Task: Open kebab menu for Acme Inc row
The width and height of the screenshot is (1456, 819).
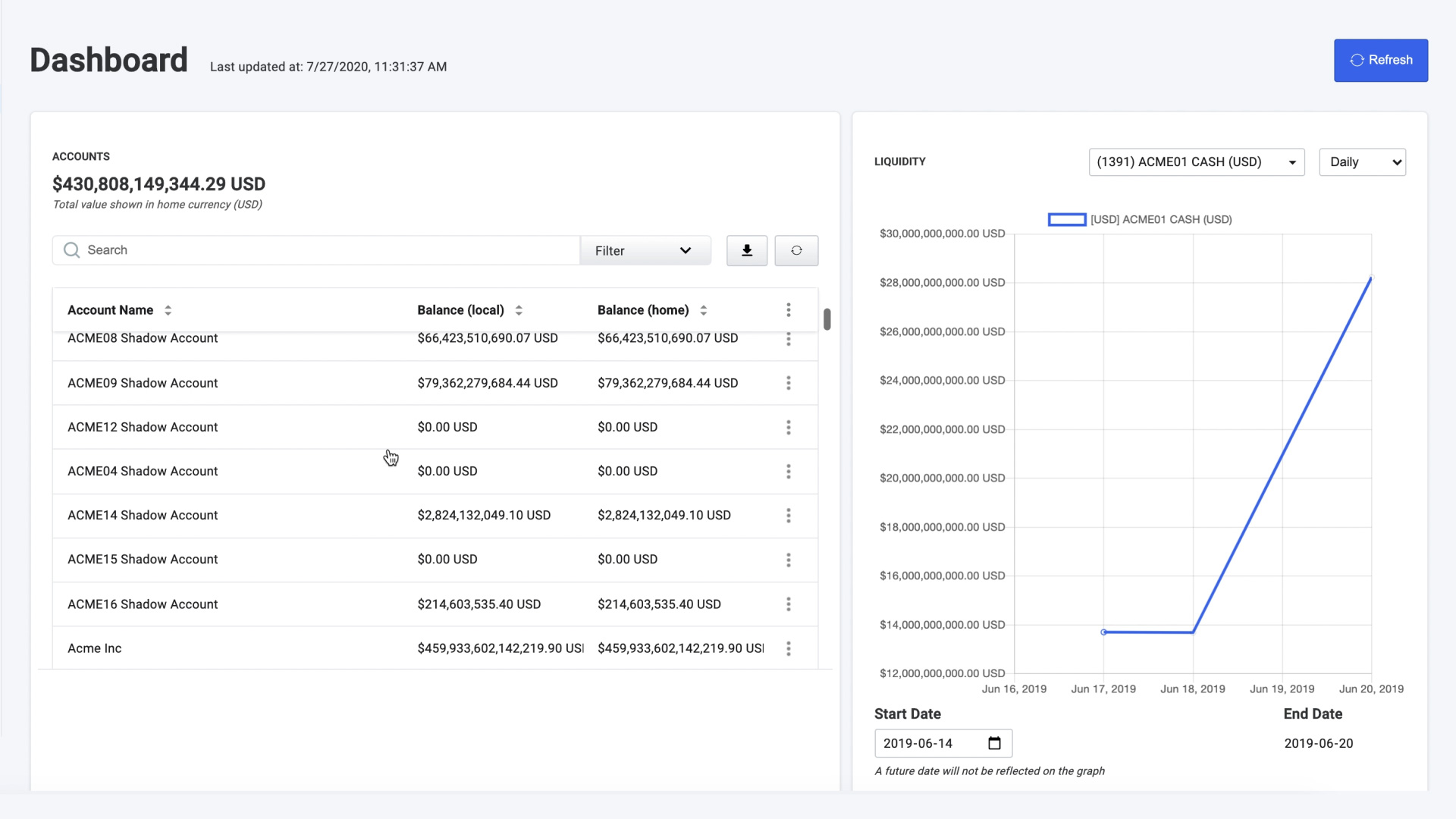Action: tap(788, 648)
